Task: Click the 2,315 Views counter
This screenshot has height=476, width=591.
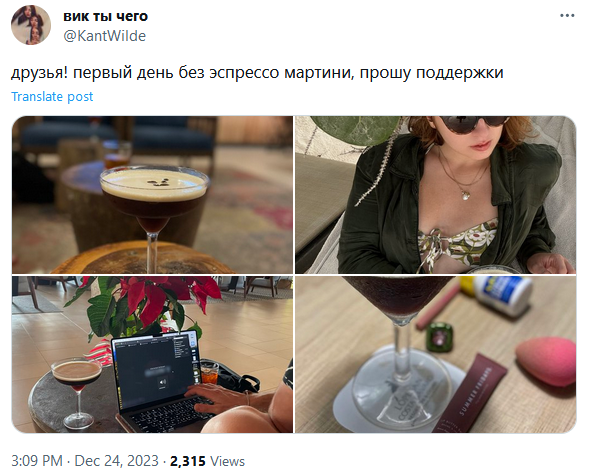Action: pos(207,461)
